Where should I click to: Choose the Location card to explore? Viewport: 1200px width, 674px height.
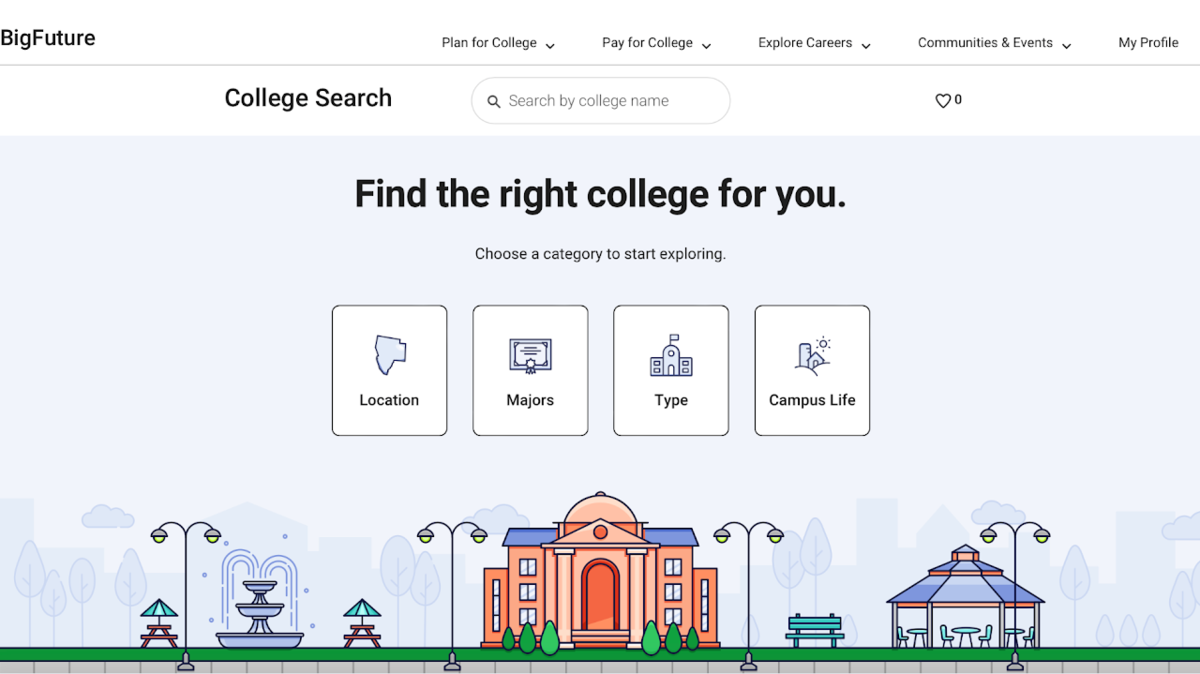(389, 370)
